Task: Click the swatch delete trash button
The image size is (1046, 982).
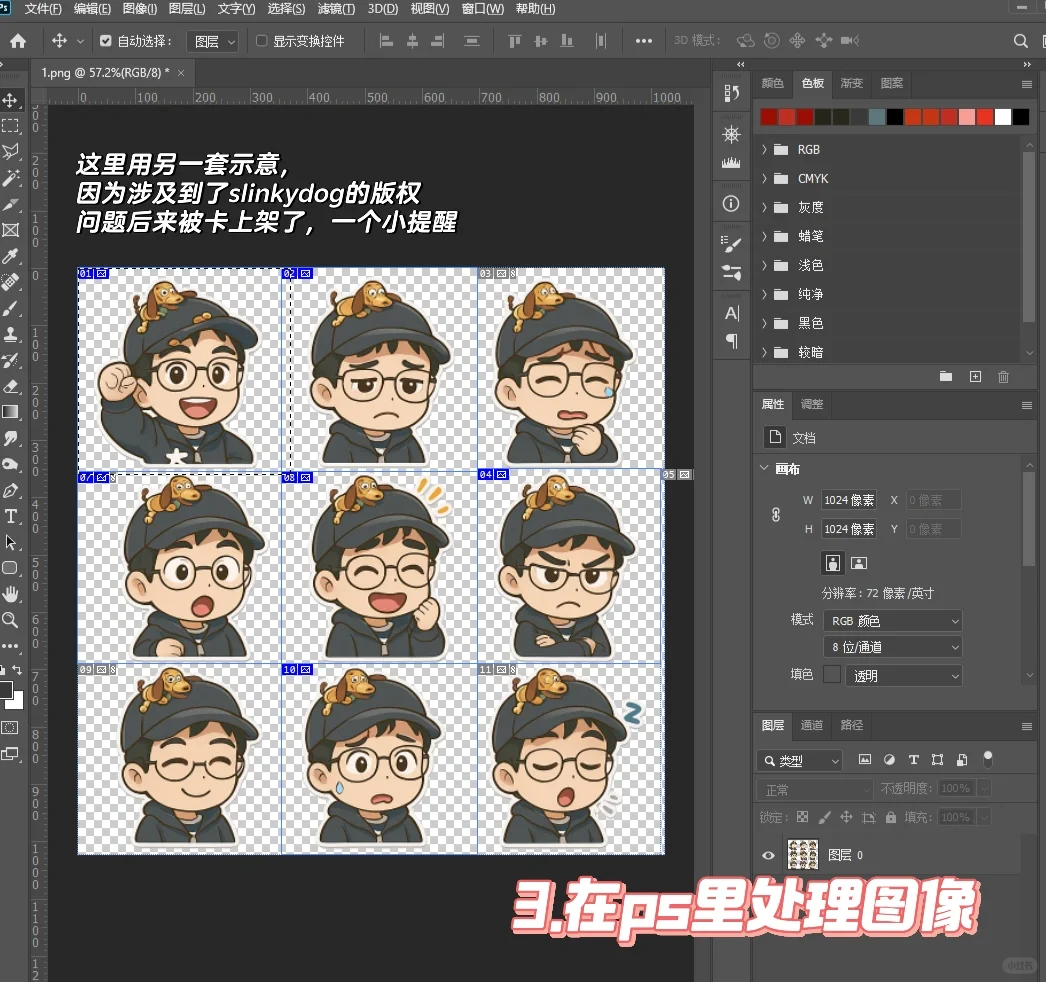Action: [x=1005, y=376]
